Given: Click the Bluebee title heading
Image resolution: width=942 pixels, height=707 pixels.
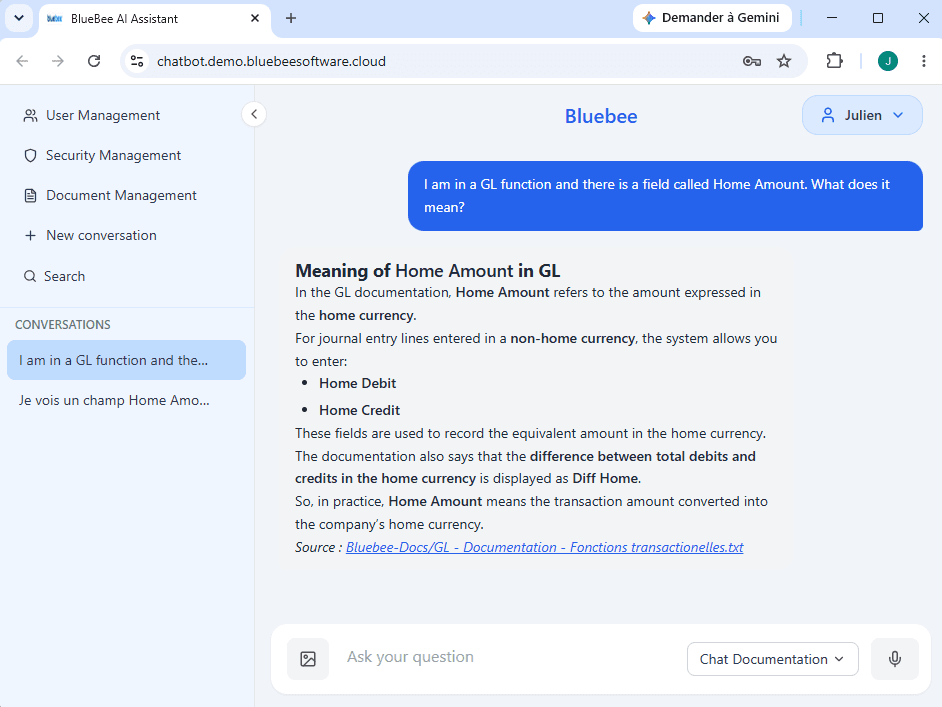Looking at the screenshot, I should point(601,116).
